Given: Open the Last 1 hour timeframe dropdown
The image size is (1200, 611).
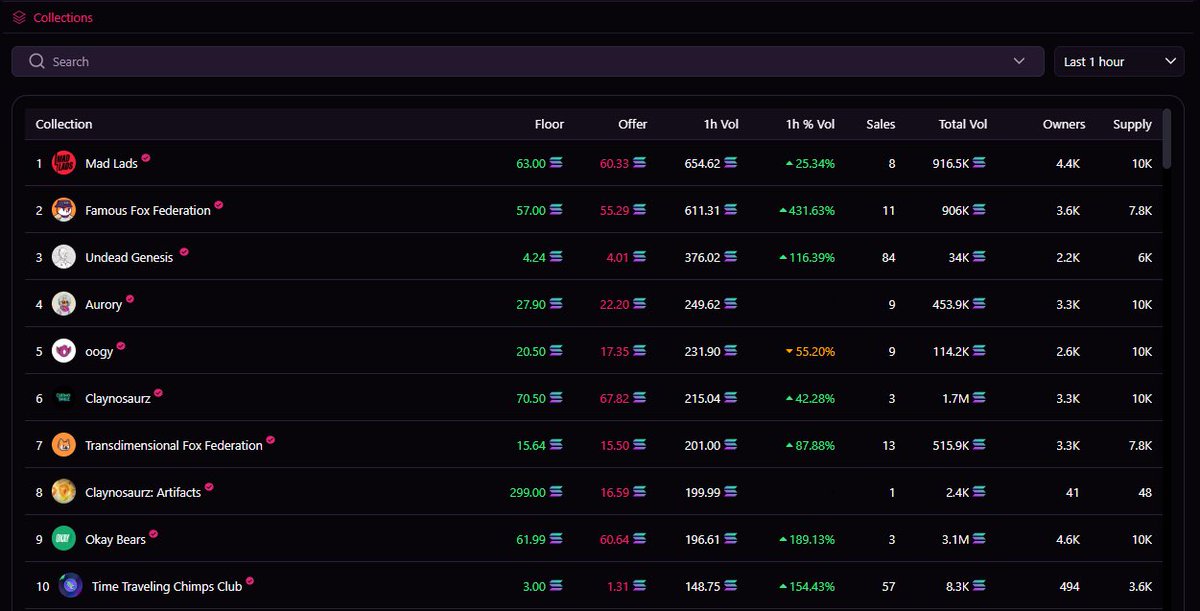Looking at the screenshot, I should pyautogui.click(x=1119, y=61).
